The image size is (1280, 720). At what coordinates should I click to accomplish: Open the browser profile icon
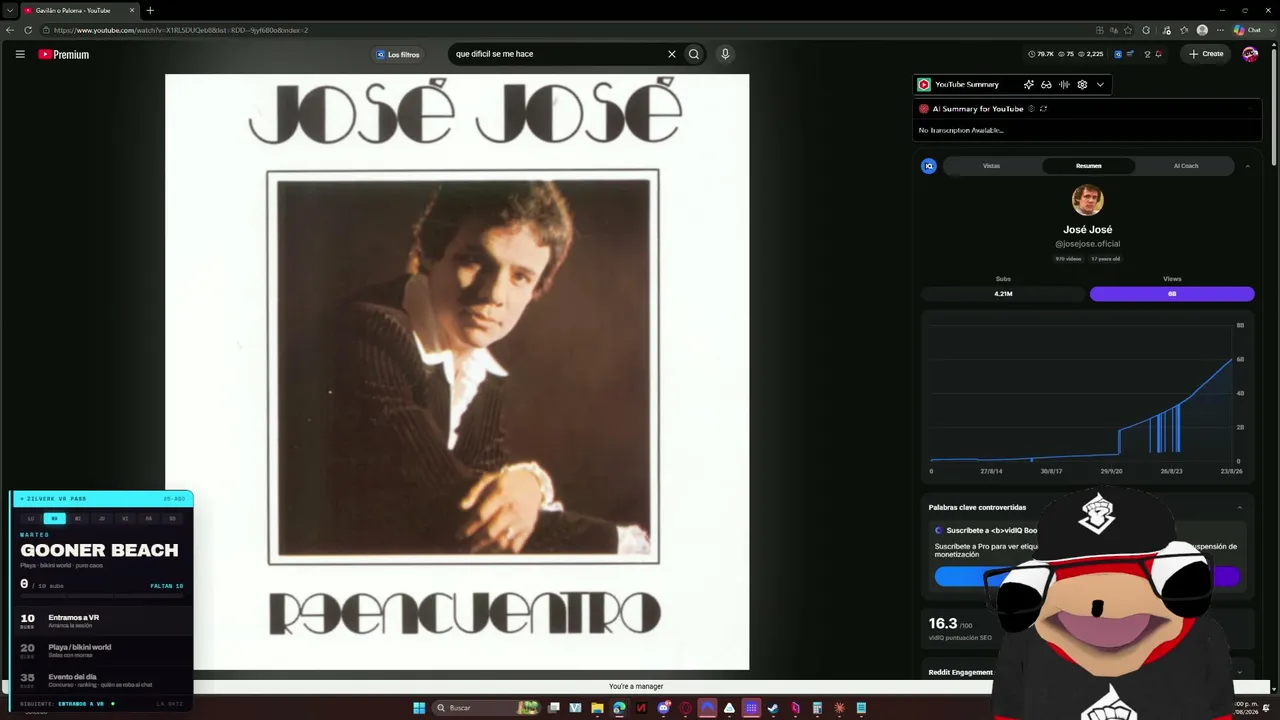pyautogui.click(x=1202, y=30)
